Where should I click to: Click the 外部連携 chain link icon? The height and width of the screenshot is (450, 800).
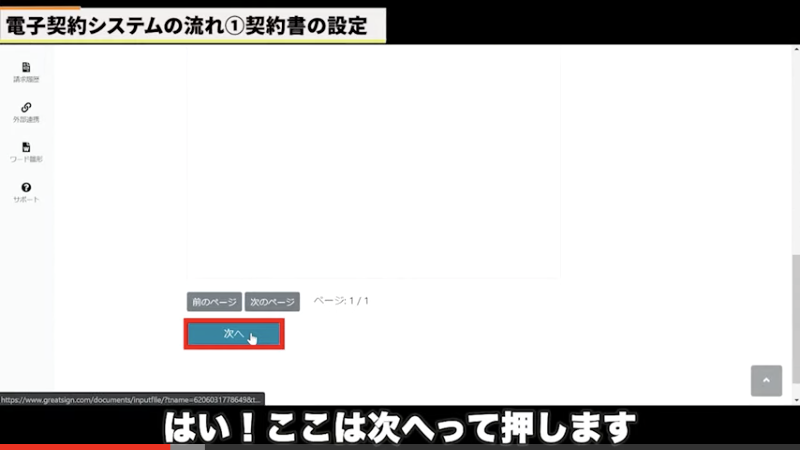[x=26, y=107]
